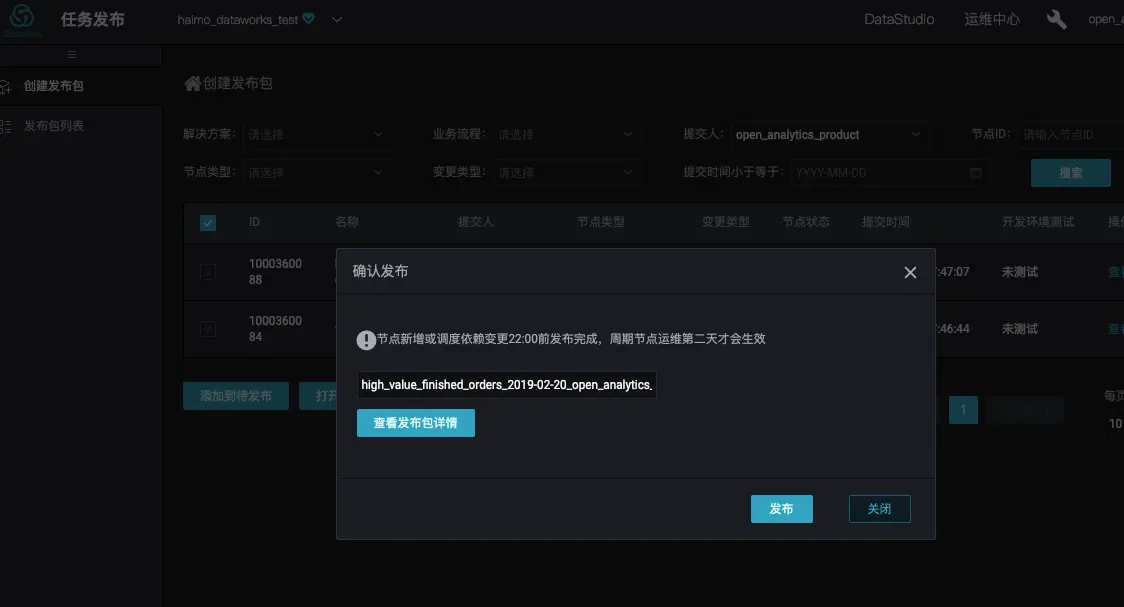Viewport: 1124px width, 607px height.
Task: Open the 节点类型 filter dropdown
Action: coord(316,173)
